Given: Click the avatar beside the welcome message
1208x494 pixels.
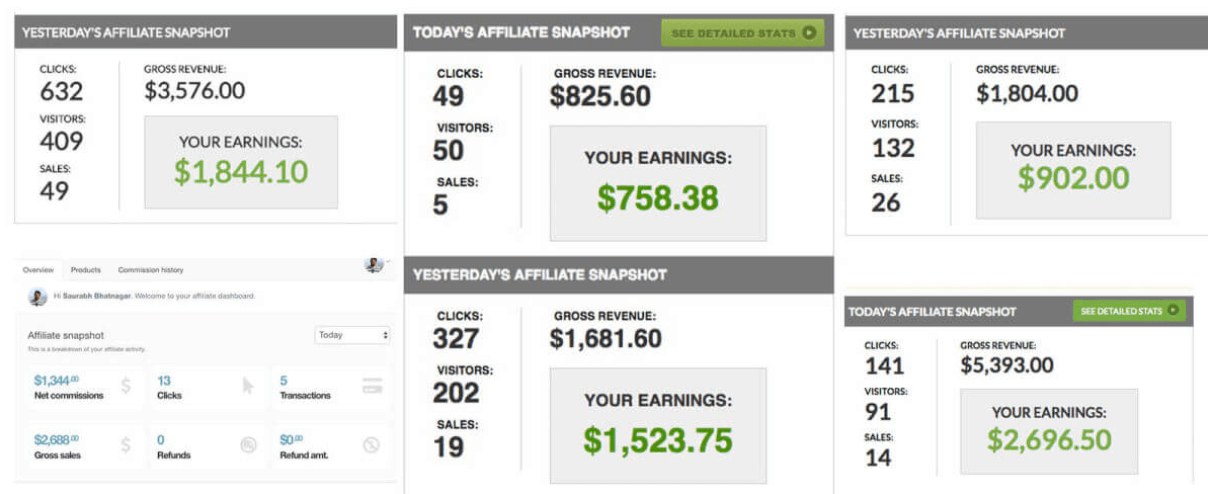Looking at the screenshot, I should coord(38,297).
